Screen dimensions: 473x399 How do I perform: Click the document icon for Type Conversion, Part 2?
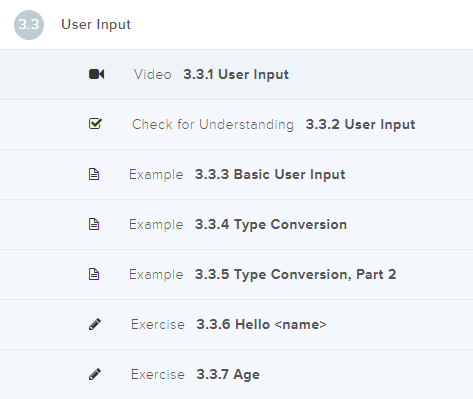point(94,274)
